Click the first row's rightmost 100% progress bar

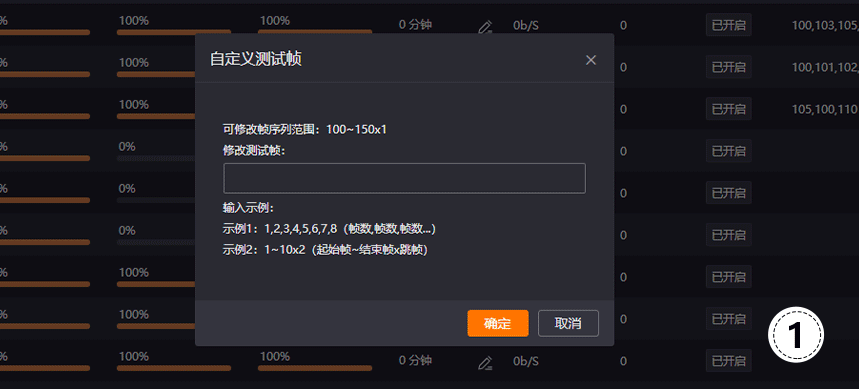(315, 32)
